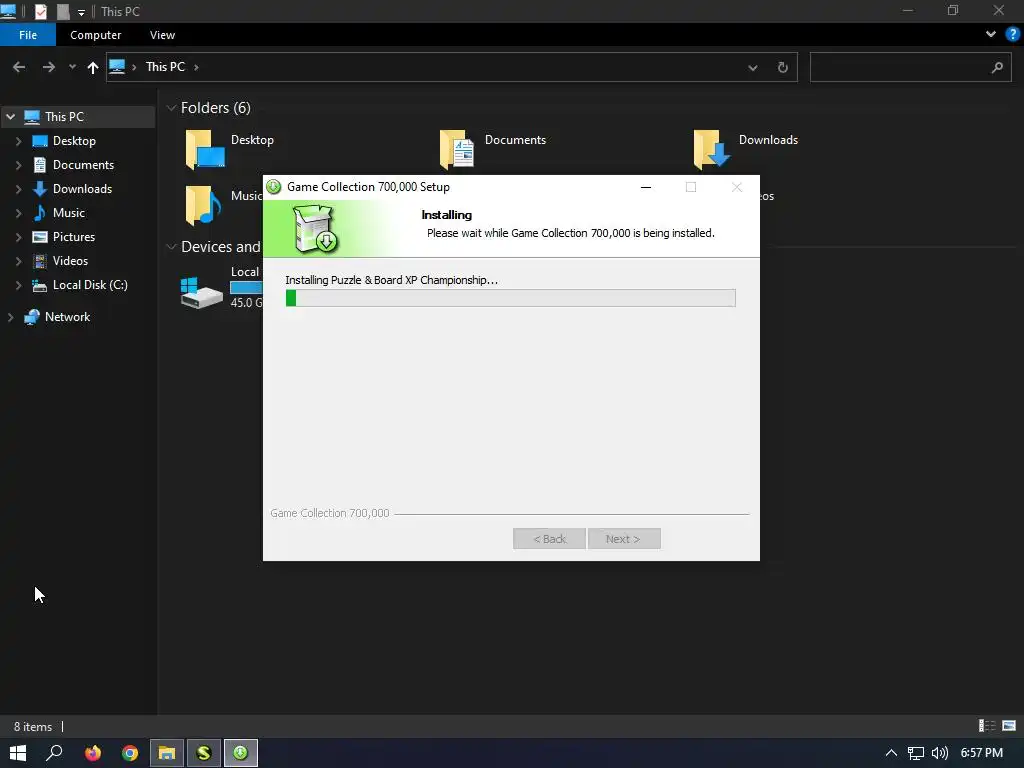
Task: Select the Music folder icon in Folders
Action: 203,205
